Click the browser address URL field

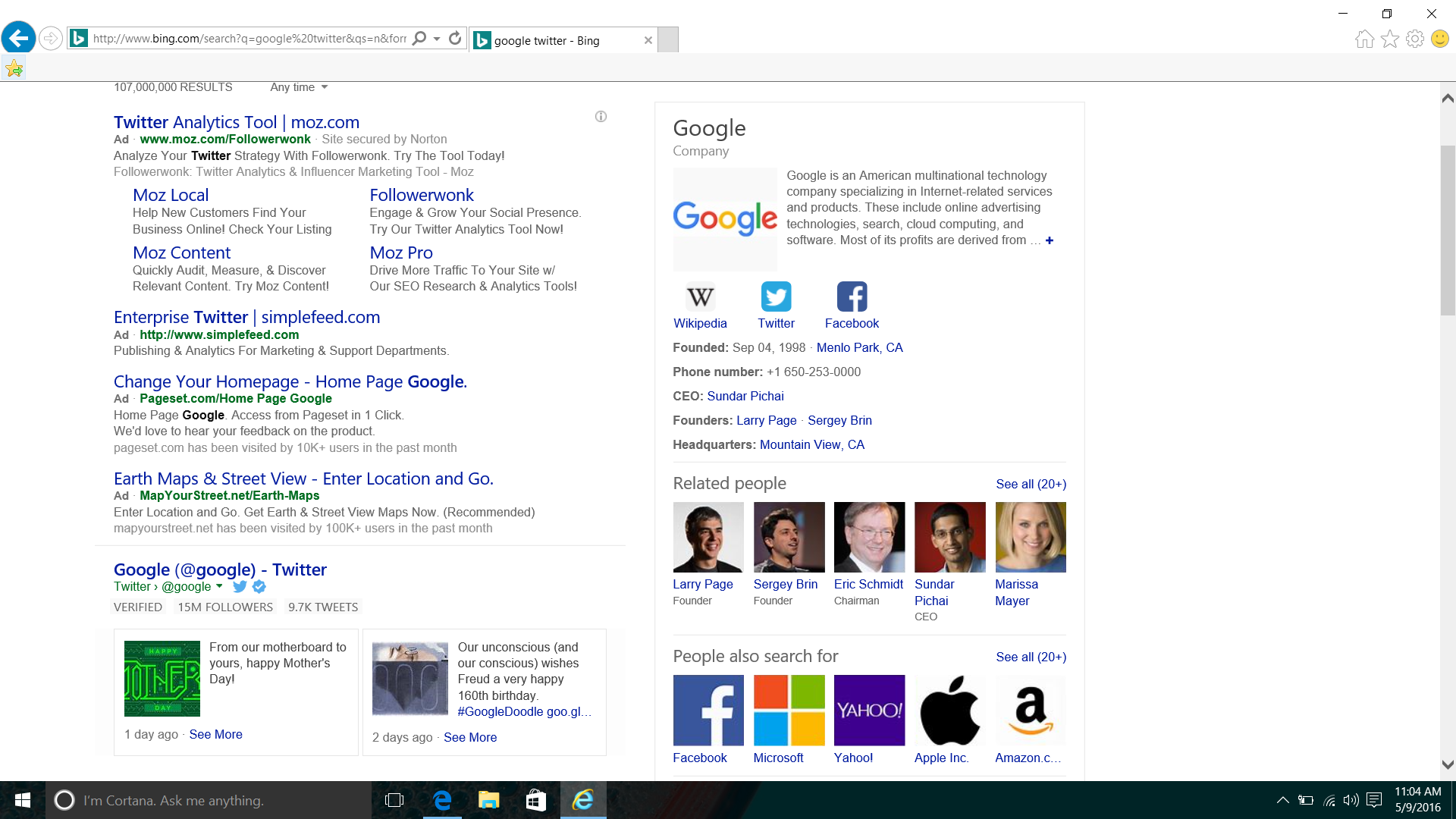tap(249, 39)
